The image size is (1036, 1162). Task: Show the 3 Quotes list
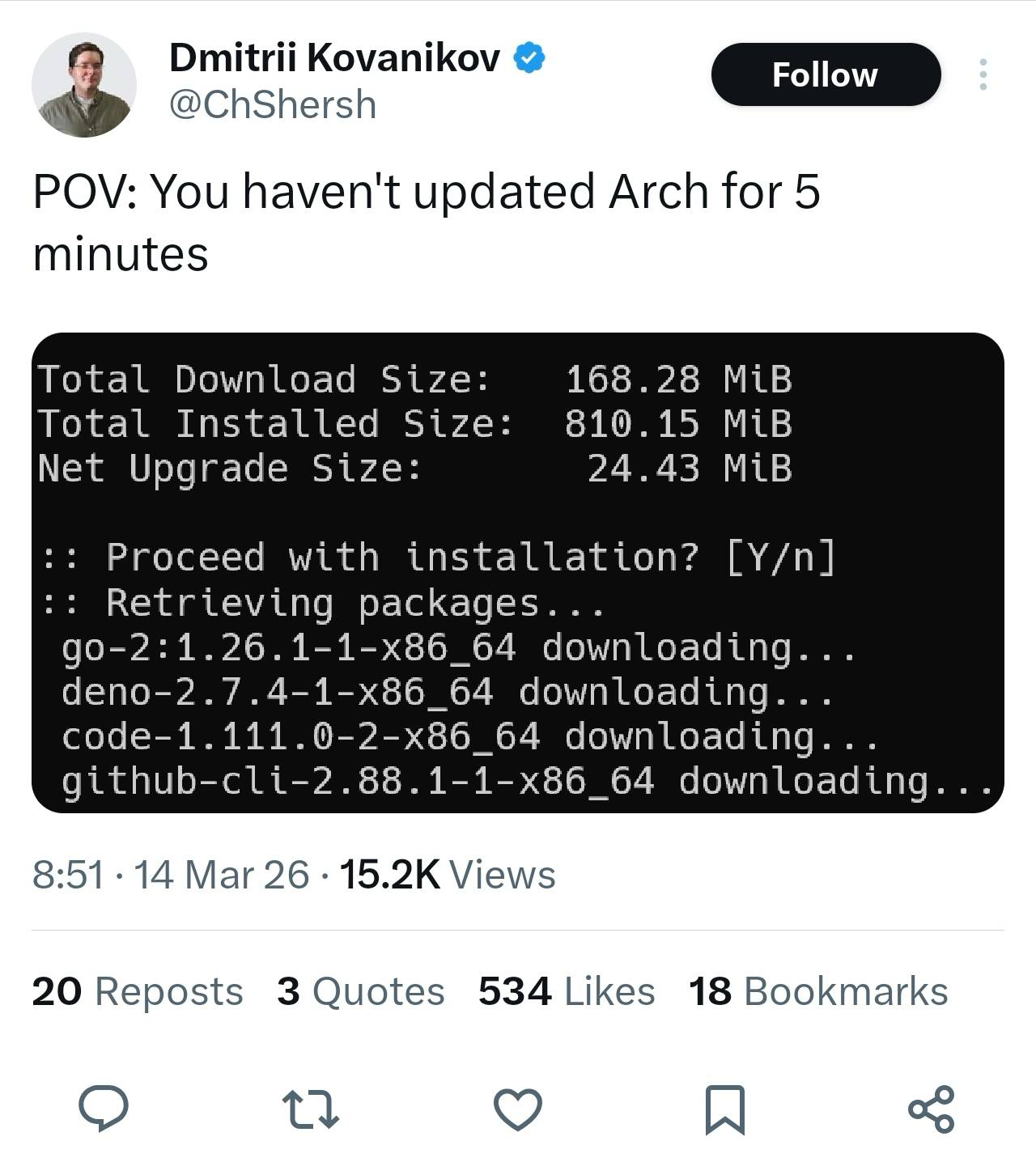(360, 991)
